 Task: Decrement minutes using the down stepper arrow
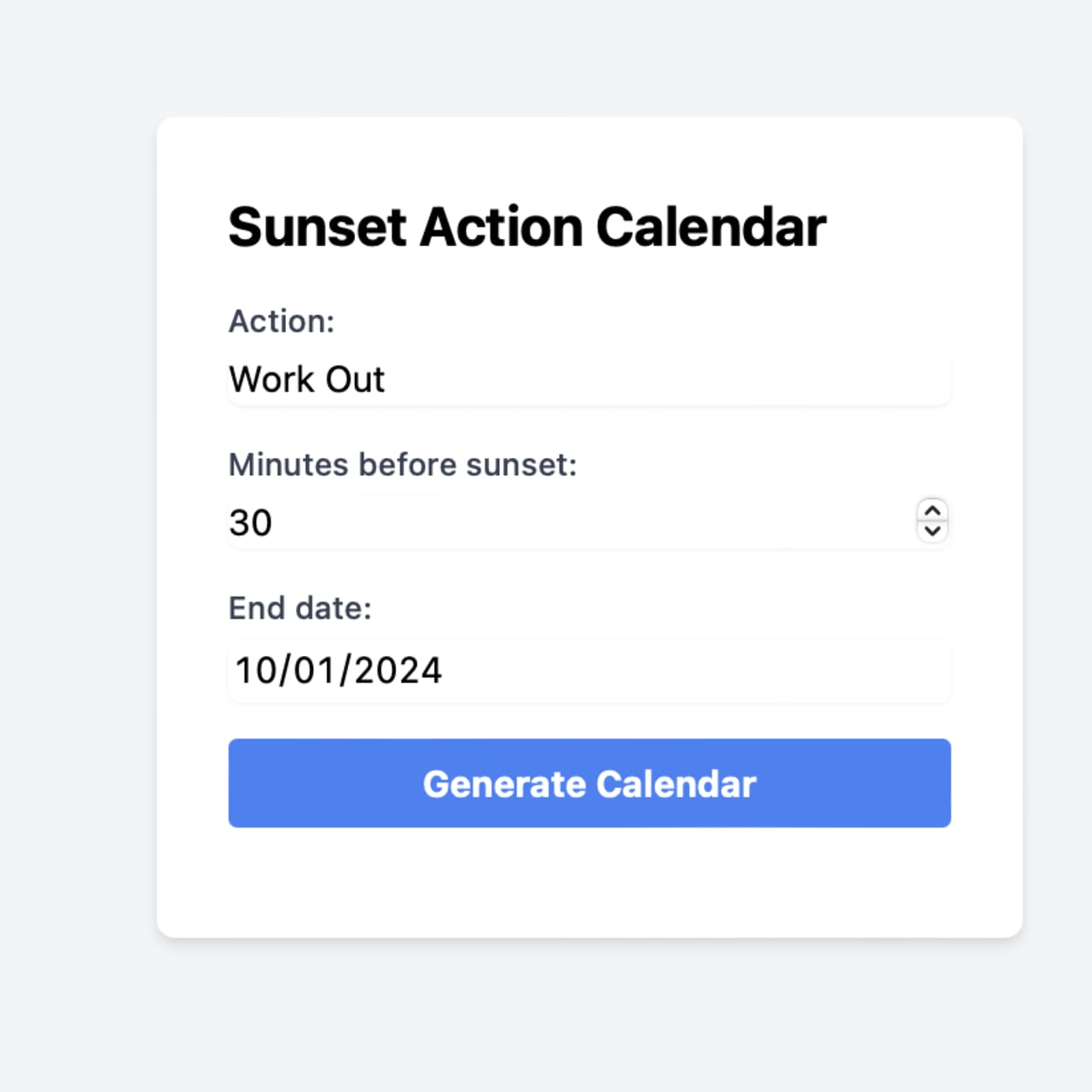click(932, 530)
